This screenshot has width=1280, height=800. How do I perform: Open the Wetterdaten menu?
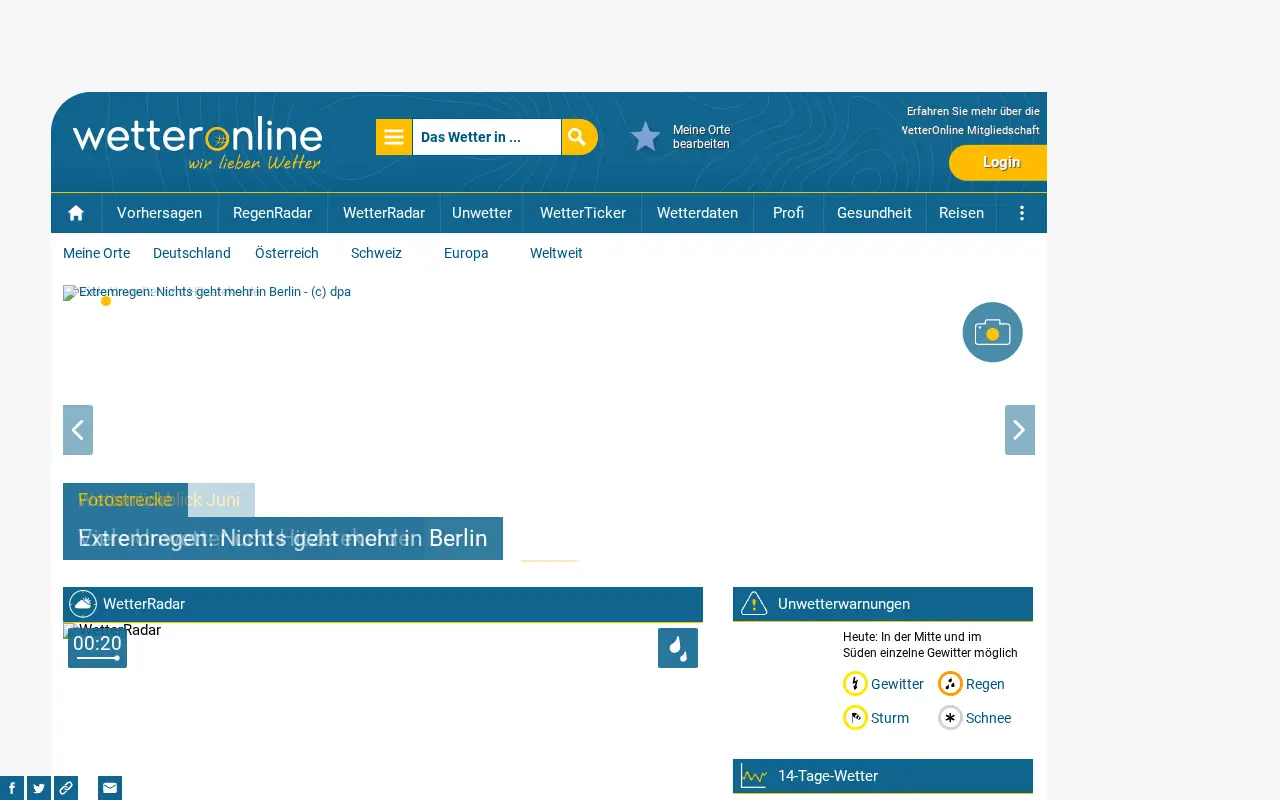pos(697,213)
